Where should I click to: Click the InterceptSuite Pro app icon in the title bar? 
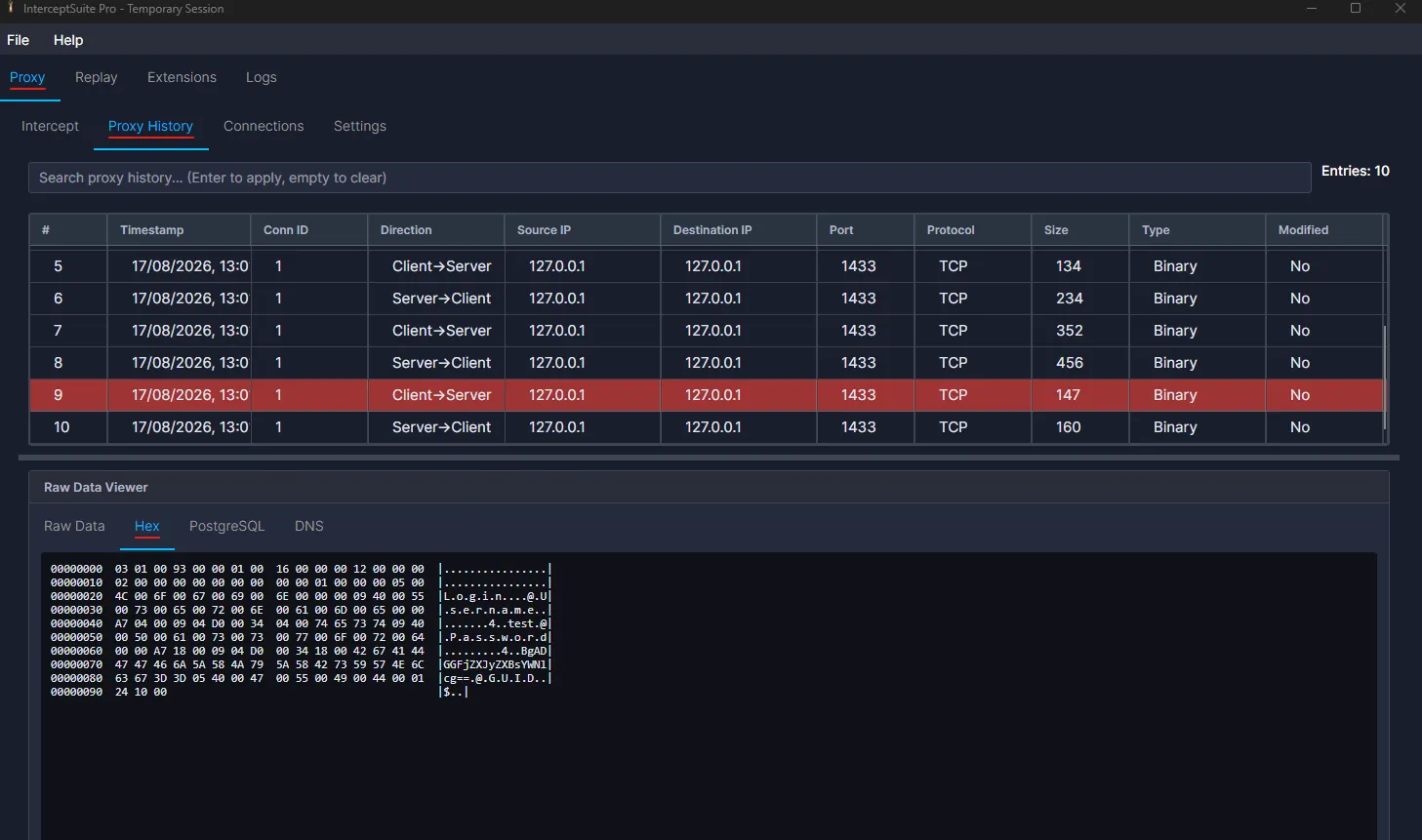tap(11, 8)
